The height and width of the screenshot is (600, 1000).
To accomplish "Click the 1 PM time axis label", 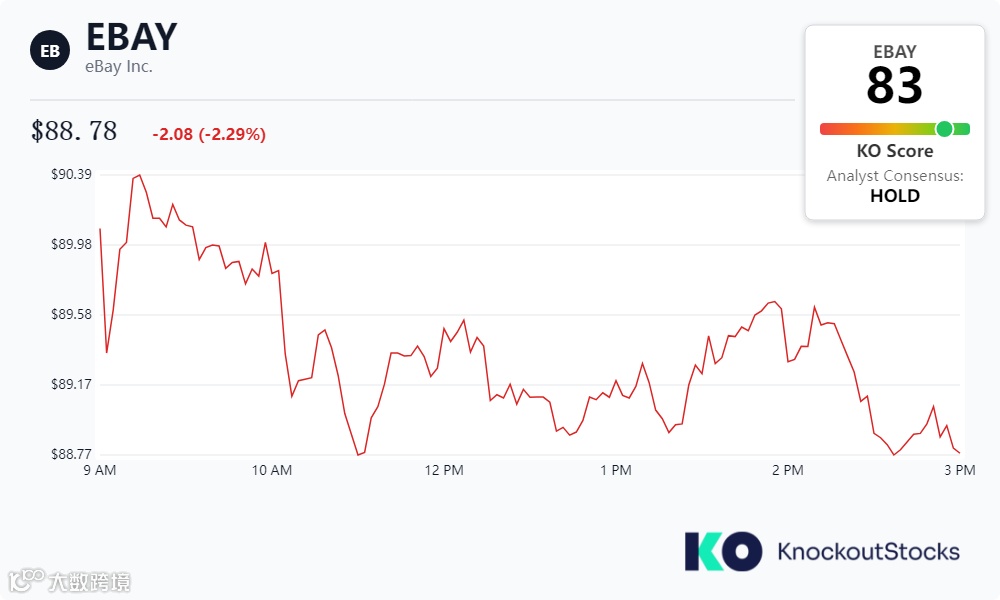I will coord(616,470).
